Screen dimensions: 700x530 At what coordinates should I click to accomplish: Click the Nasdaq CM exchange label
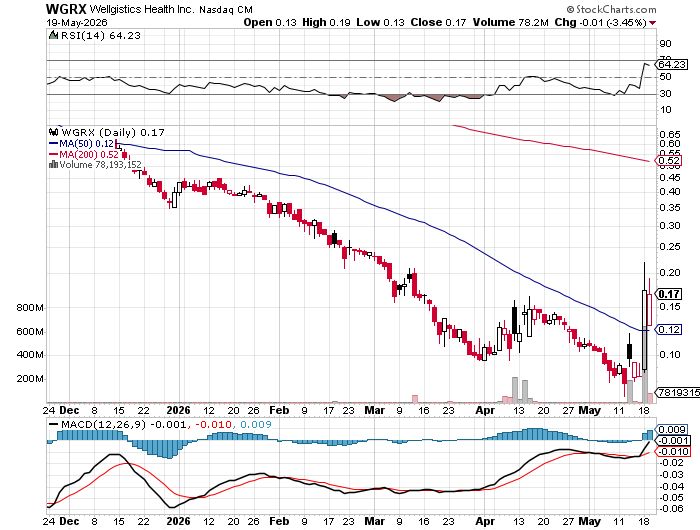click(225, 9)
